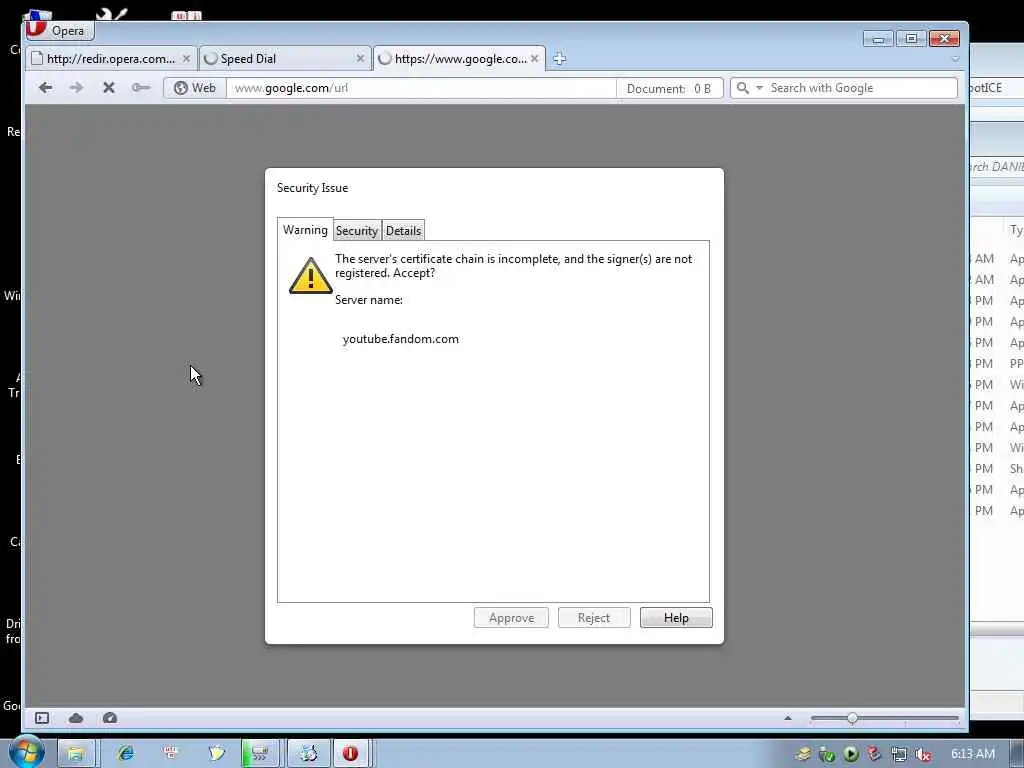1024x768 pixels.
Task: Click the muted volume tray icon
Action: pos(923,754)
